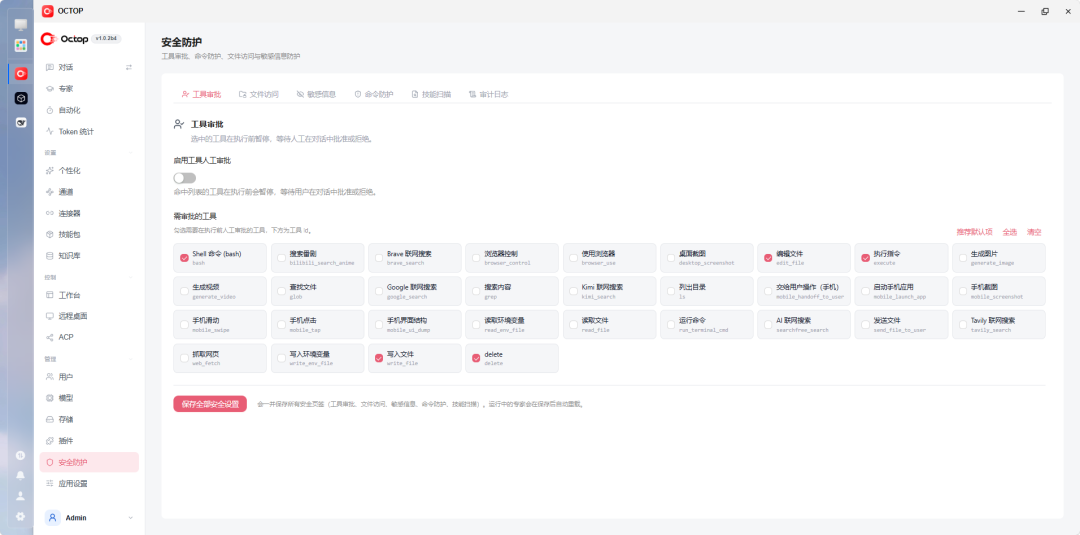Screen dimensions: 1080x535
Task: Switch to the 敏感信息 tab
Action: [x=316, y=94]
